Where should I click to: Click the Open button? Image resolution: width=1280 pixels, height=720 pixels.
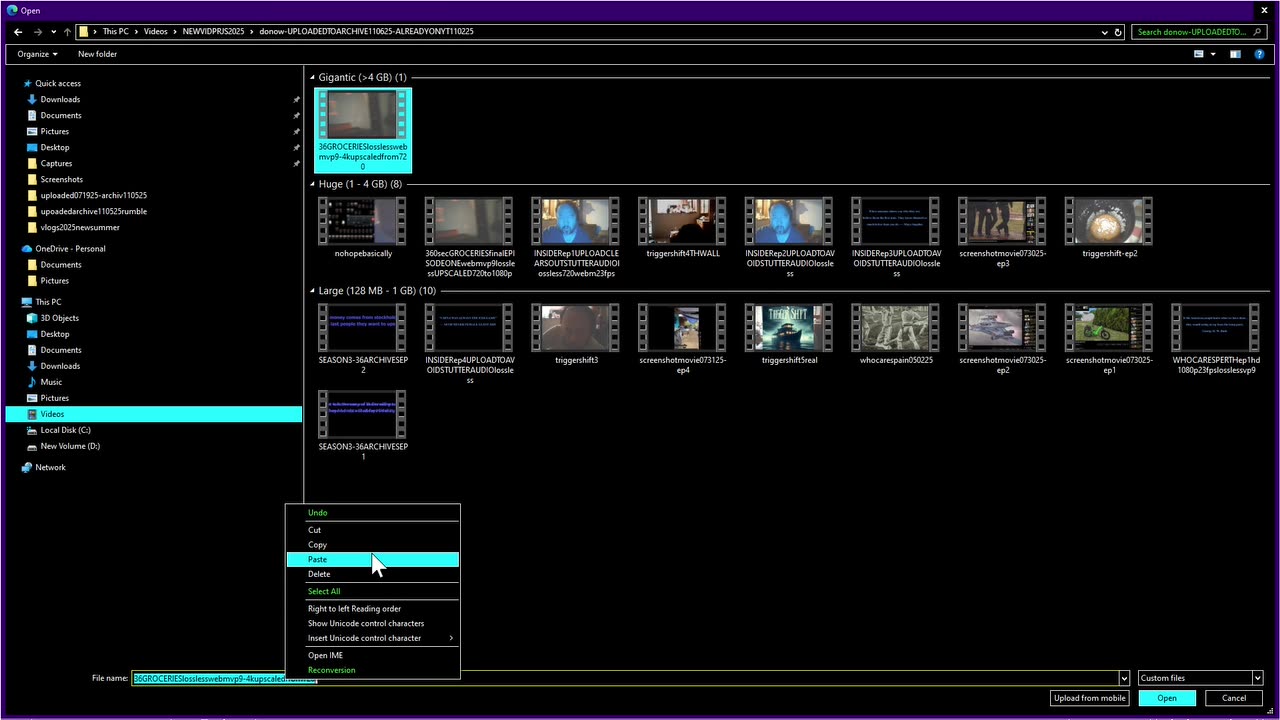click(x=1166, y=698)
